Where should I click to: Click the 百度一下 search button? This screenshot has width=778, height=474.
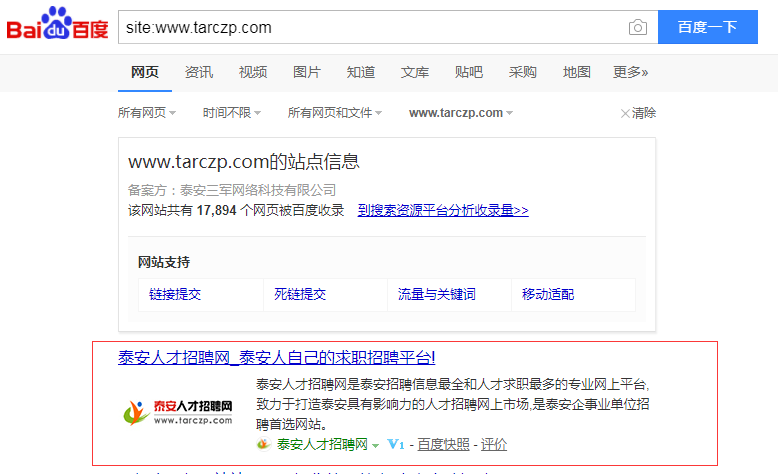point(708,27)
